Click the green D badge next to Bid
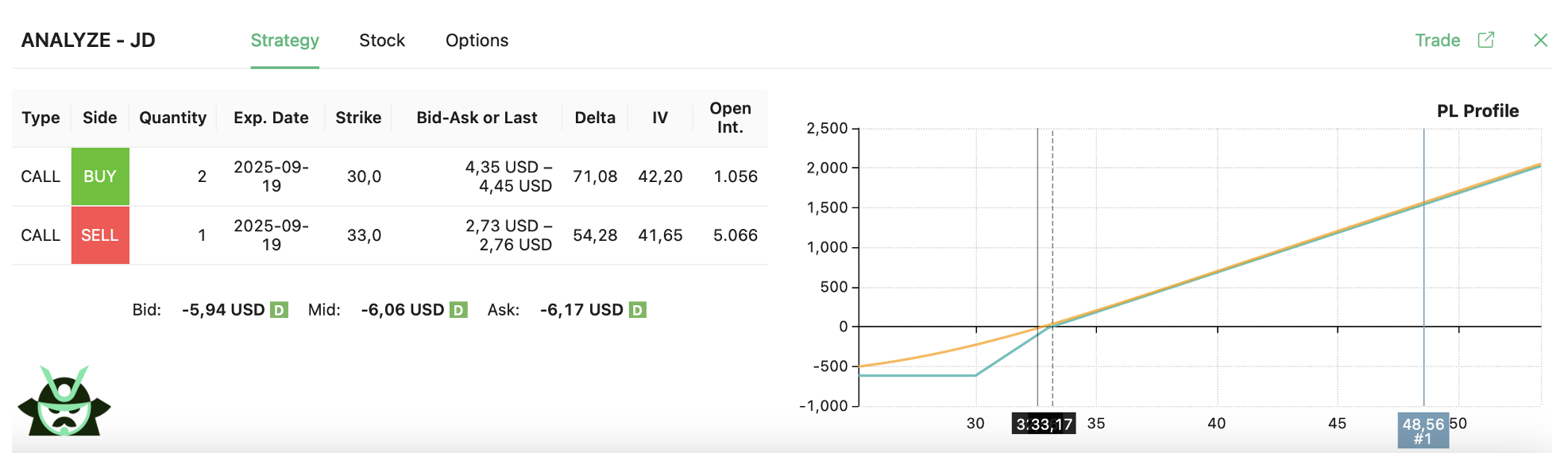 coord(279,310)
